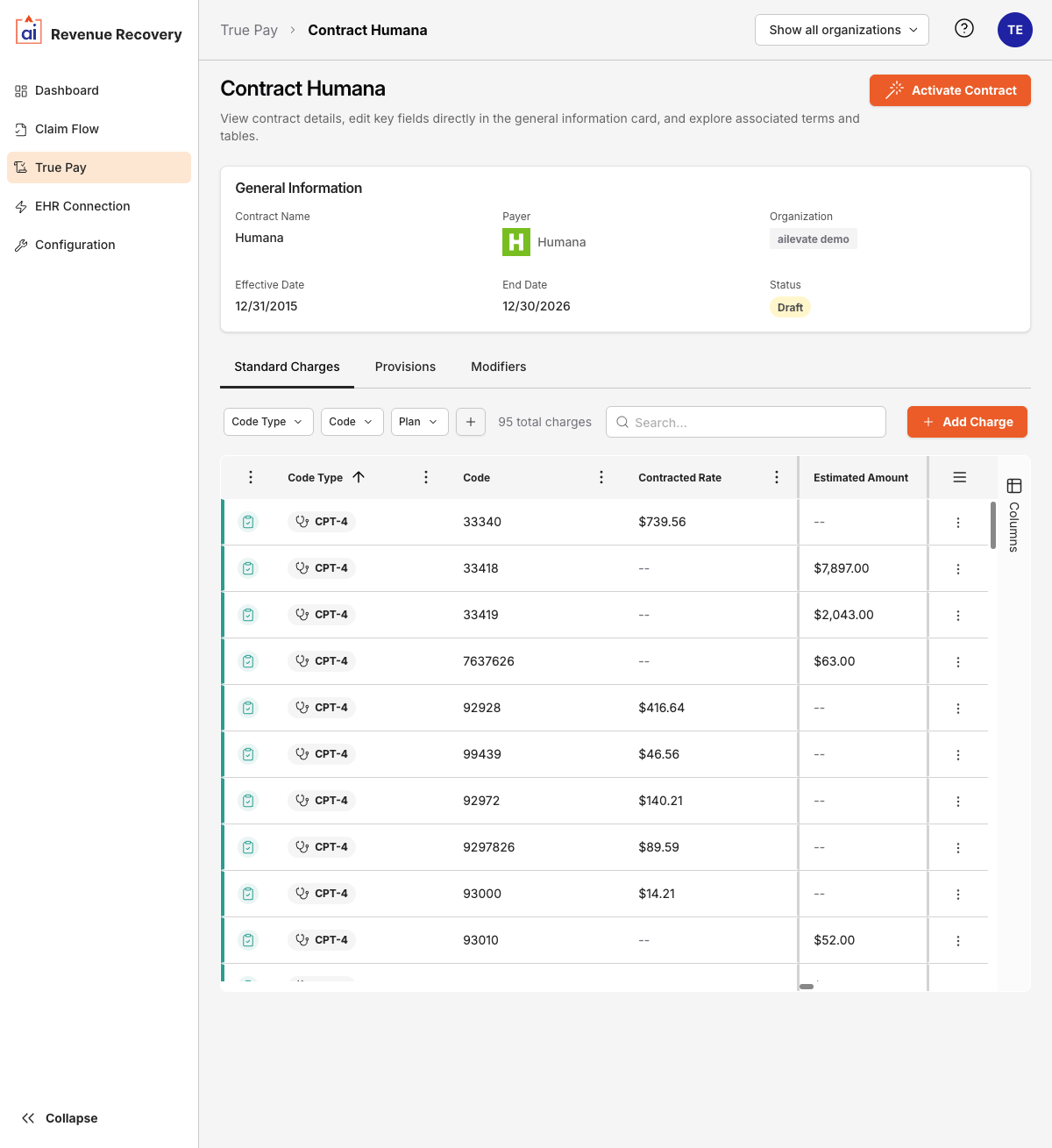The image size is (1052, 1148).
Task: Switch to the Provisions tab
Action: point(405,367)
